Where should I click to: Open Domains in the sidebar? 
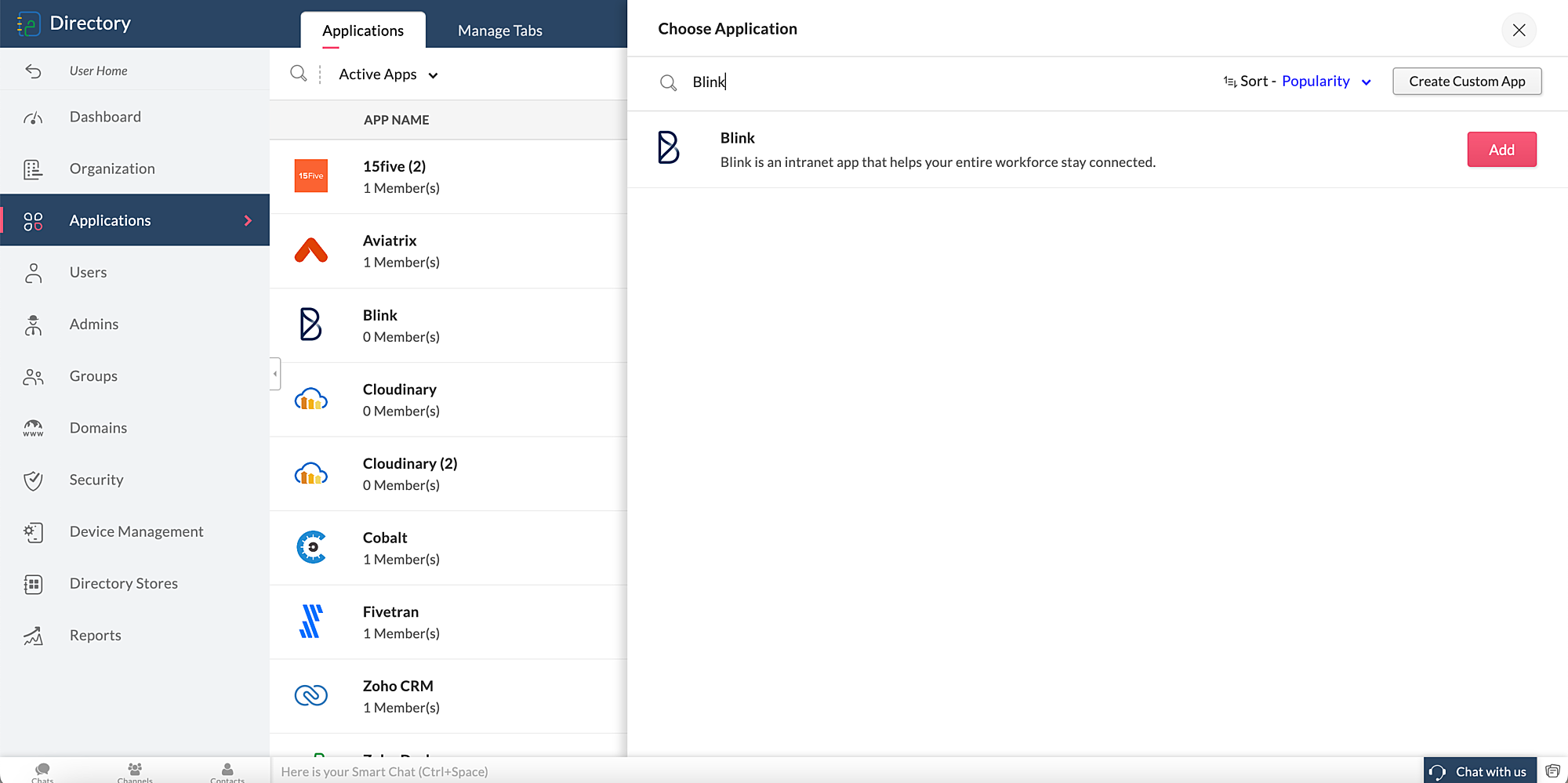(135, 427)
